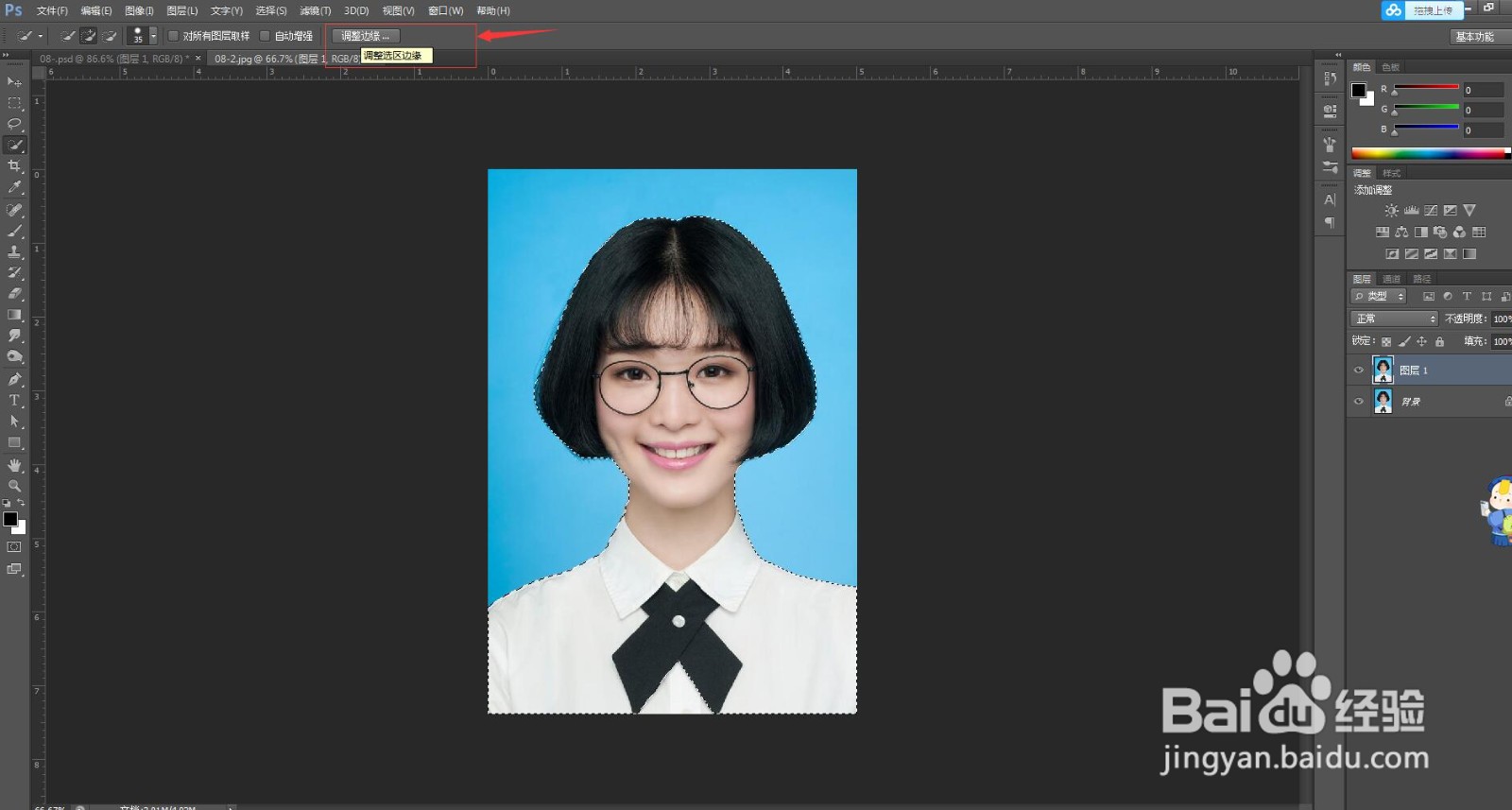Viewport: 1512px width, 810px height.
Task: Switch to the 通道 tab
Action: coord(1391,279)
